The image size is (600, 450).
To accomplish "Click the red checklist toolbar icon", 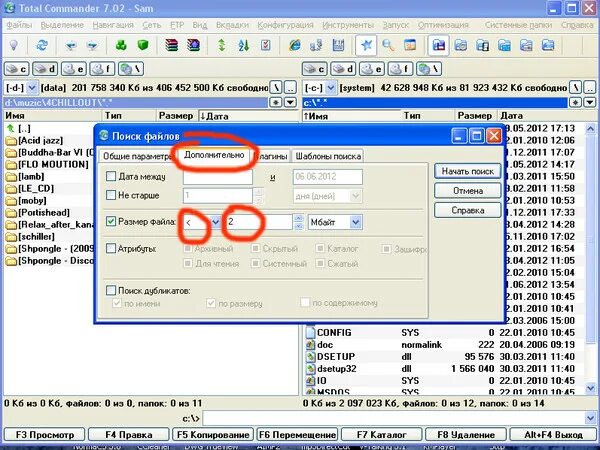I will pos(265,45).
